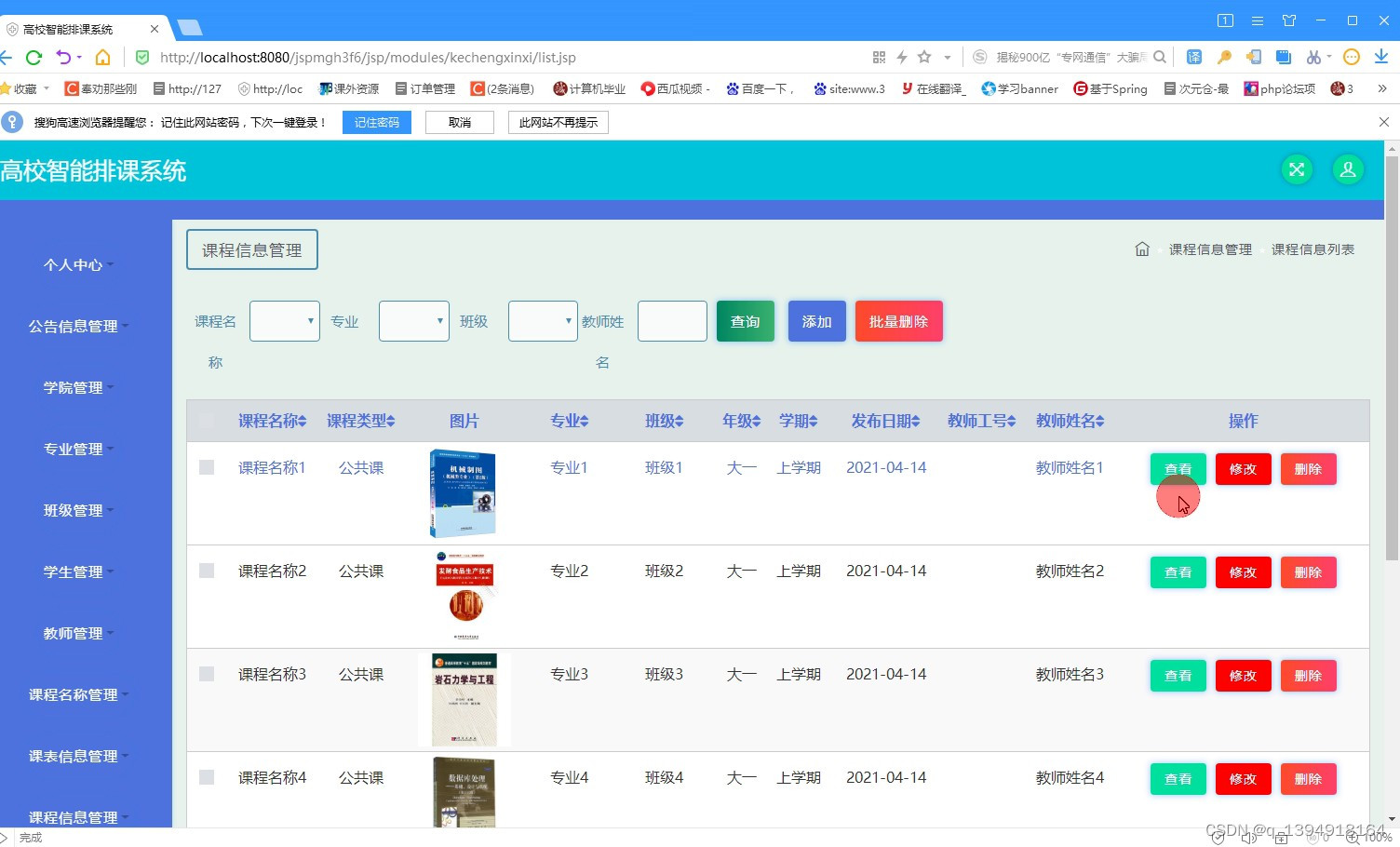This screenshot has width=1400, height=847.
Task: Check the select-all checkbox in the table header
Action: click(x=206, y=420)
